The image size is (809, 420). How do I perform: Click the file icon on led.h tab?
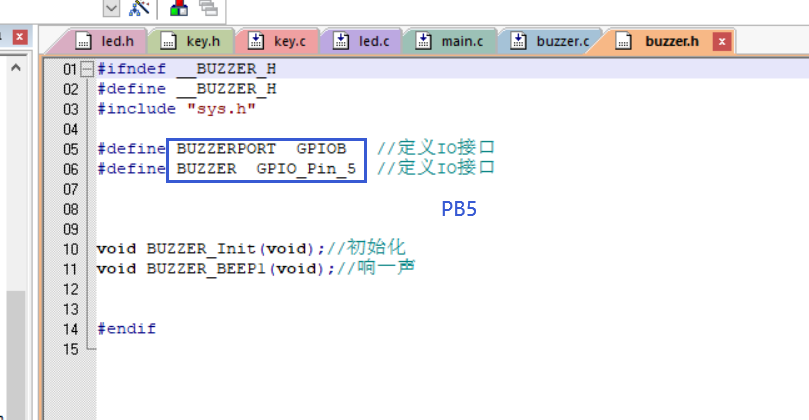coord(84,41)
